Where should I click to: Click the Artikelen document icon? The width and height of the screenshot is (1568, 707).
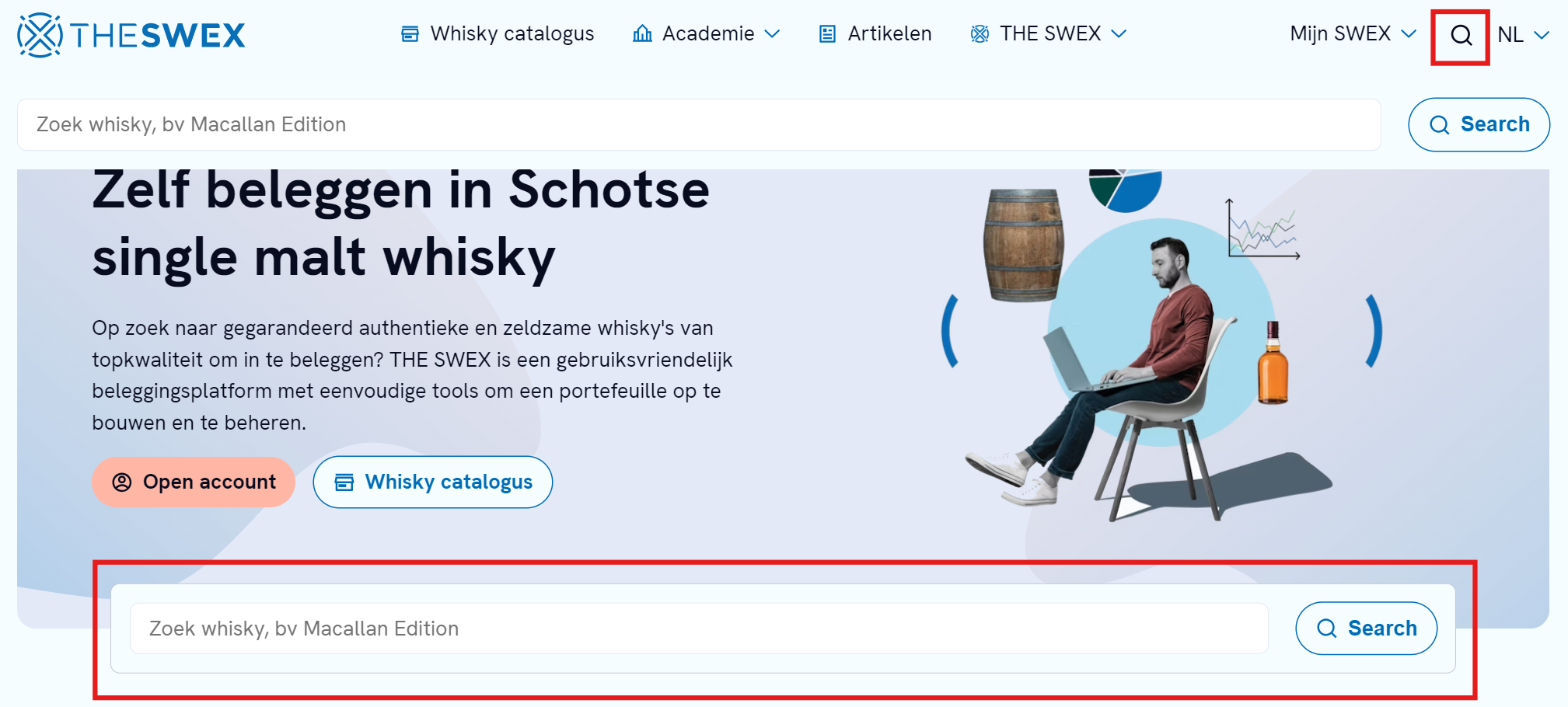(x=827, y=34)
